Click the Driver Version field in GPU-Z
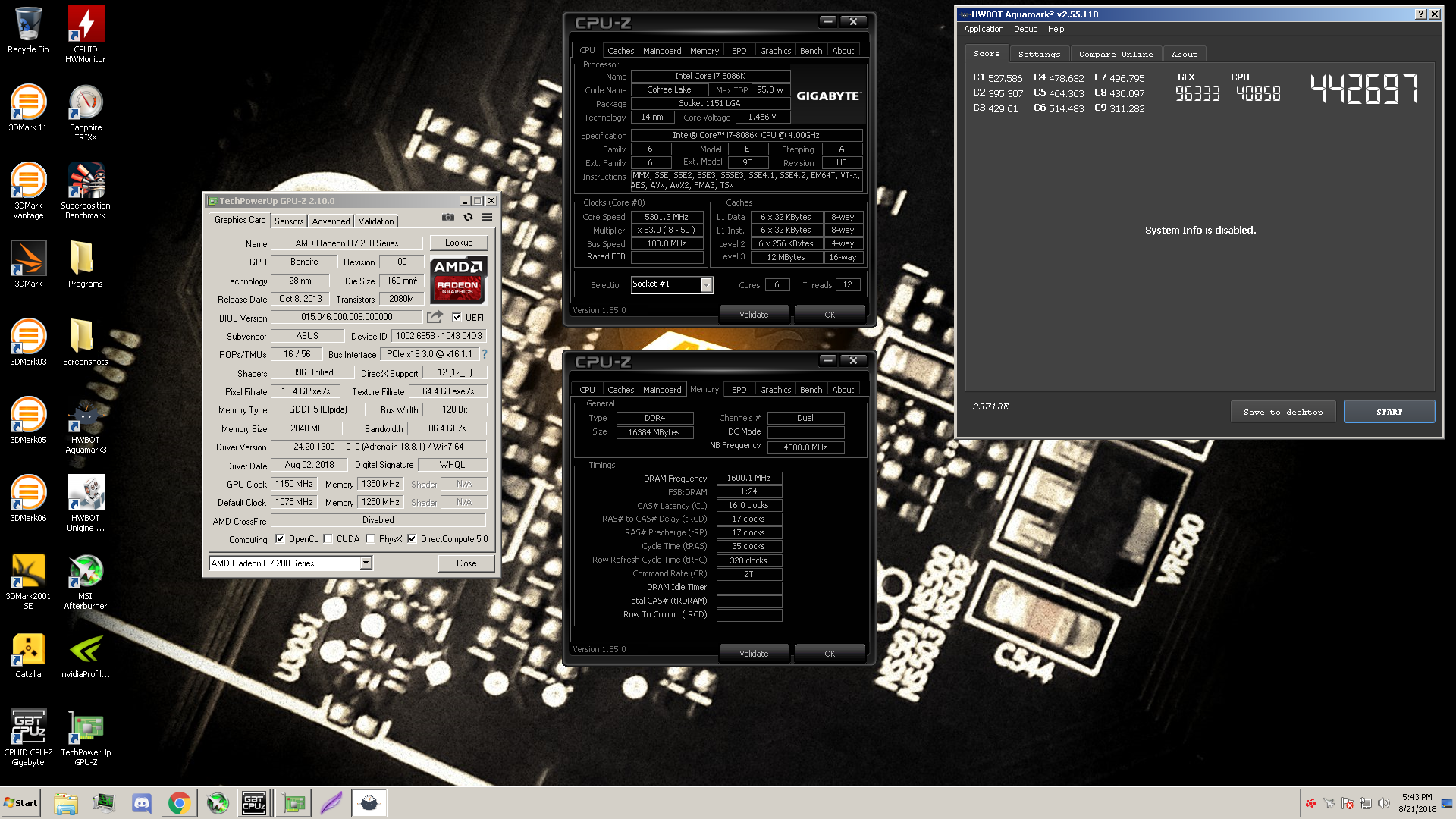1456x819 pixels. pyautogui.click(x=378, y=447)
